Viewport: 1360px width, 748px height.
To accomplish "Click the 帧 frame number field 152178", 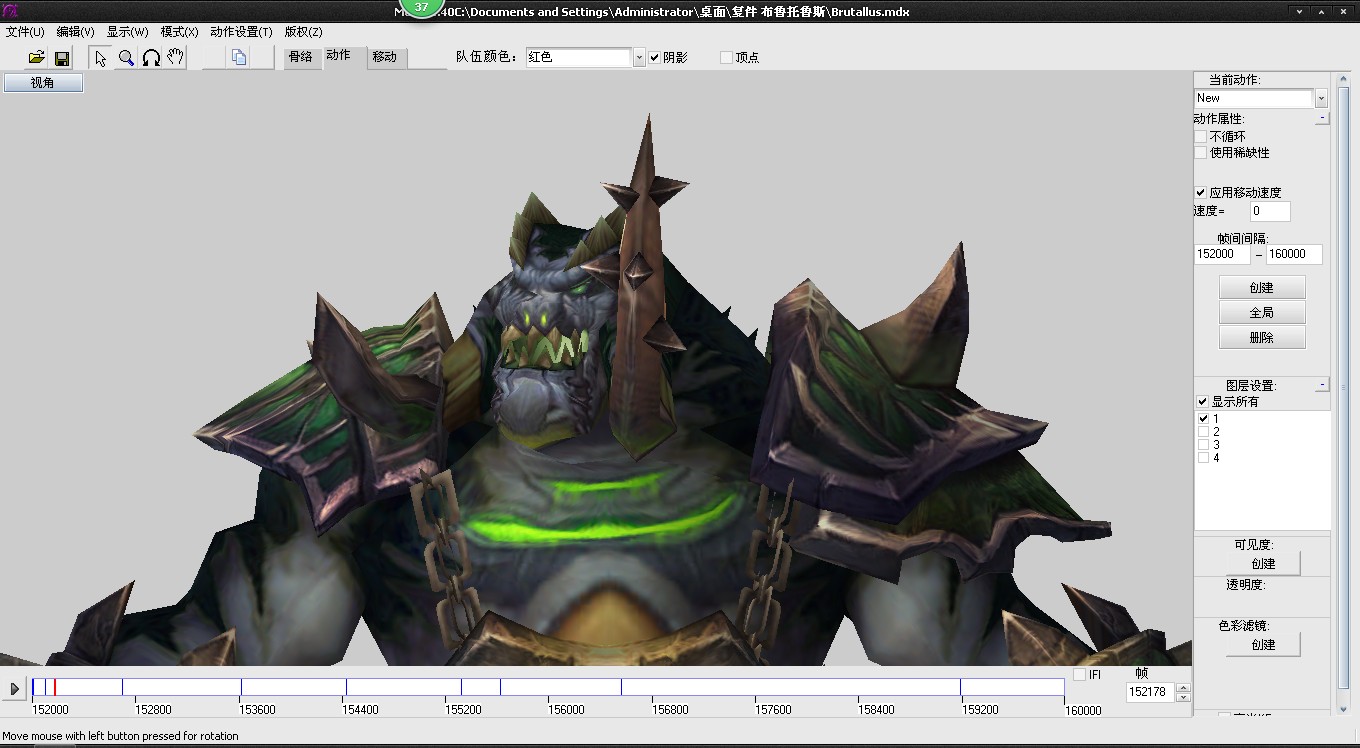I will point(1150,692).
